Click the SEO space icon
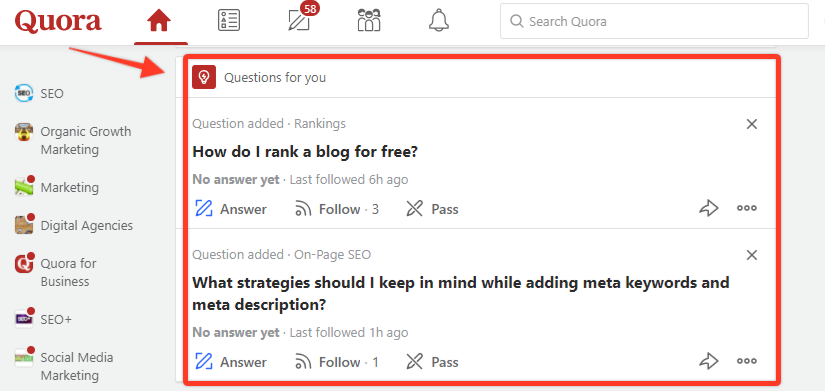 [24, 93]
